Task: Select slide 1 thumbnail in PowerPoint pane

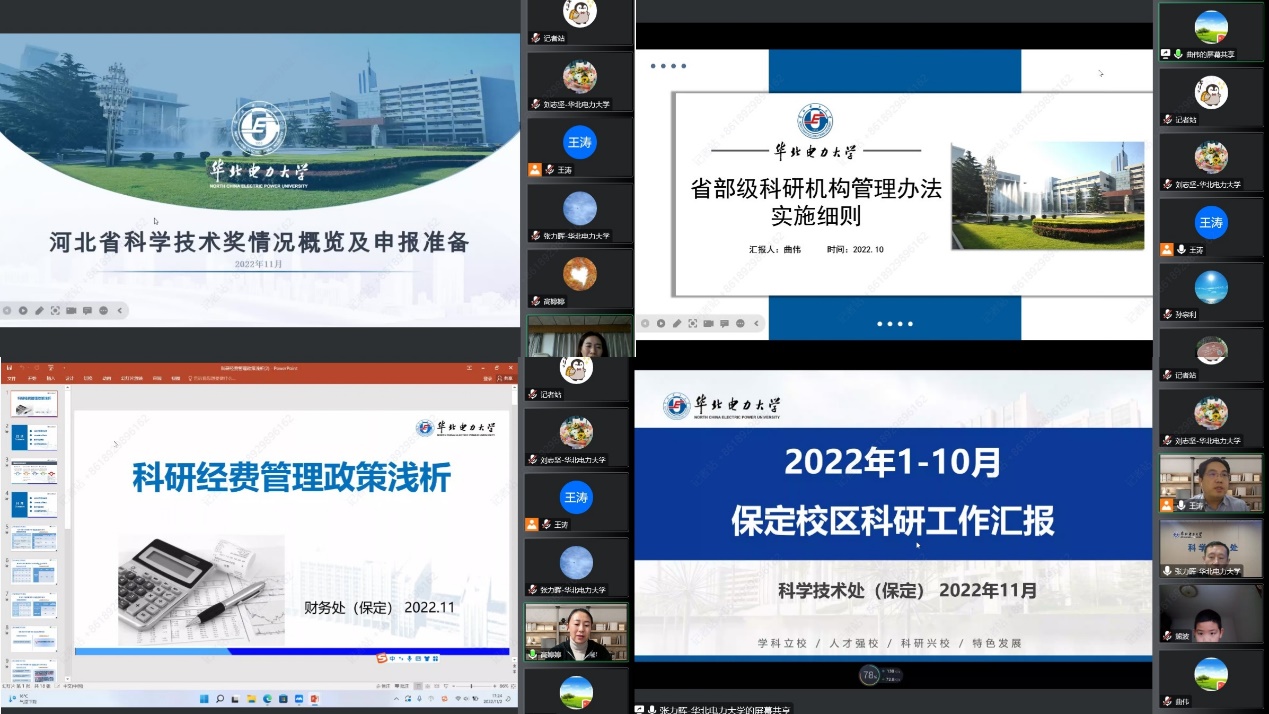Action: [34, 403]
